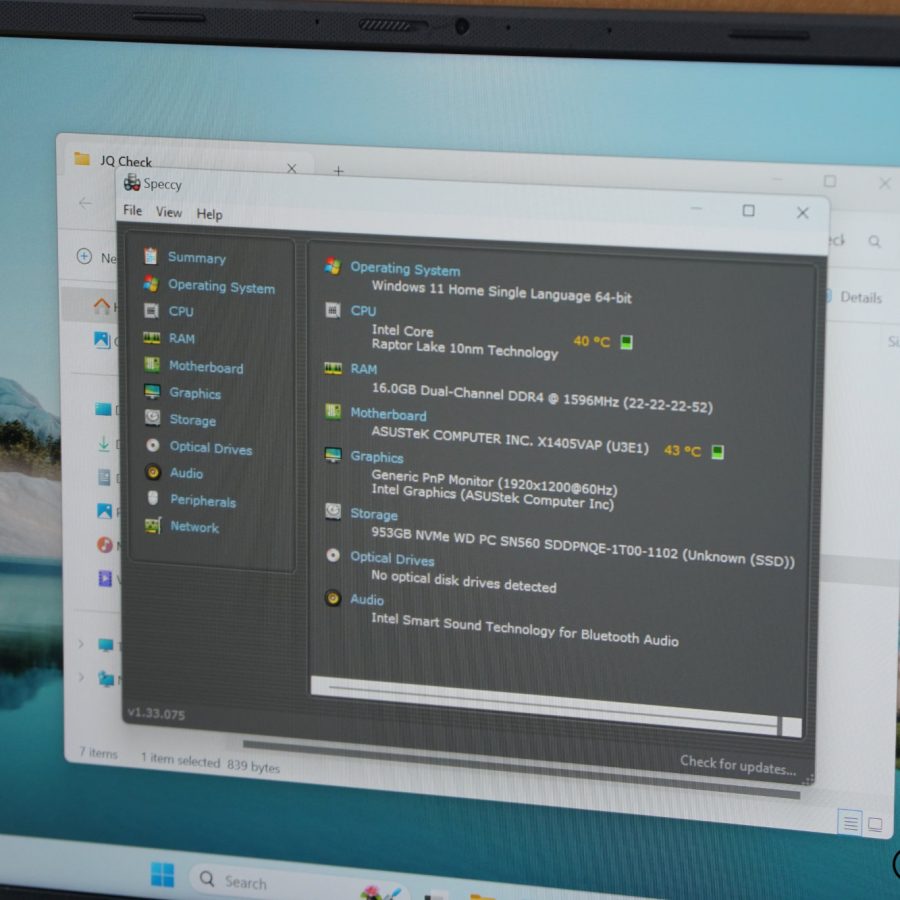This screenshot has height=900, width=900.
Task: Click the Network card icon in sidebar
Action: pos(153,525)
